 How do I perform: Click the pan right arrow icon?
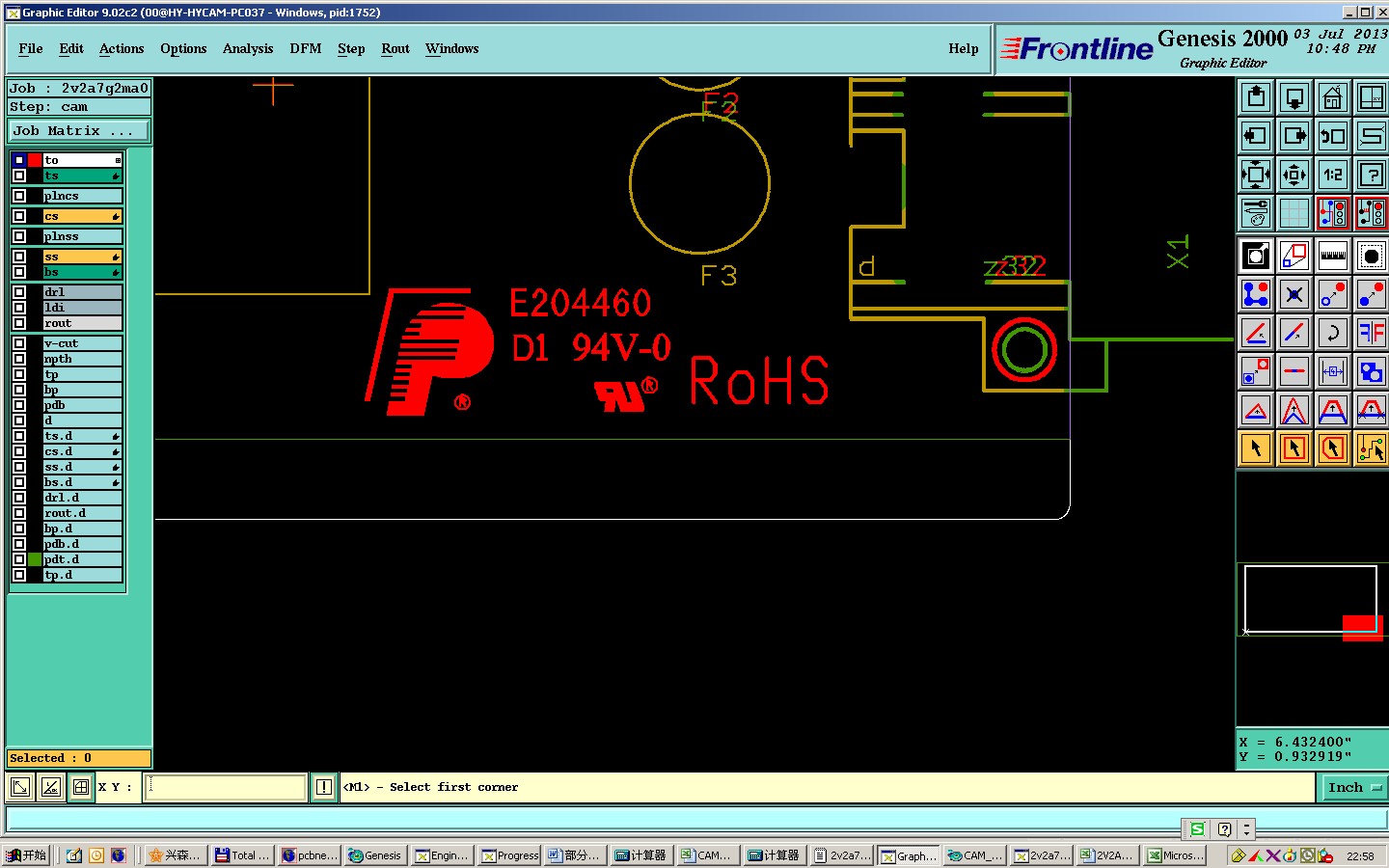pyautogui.click(x=1294, y=136)
